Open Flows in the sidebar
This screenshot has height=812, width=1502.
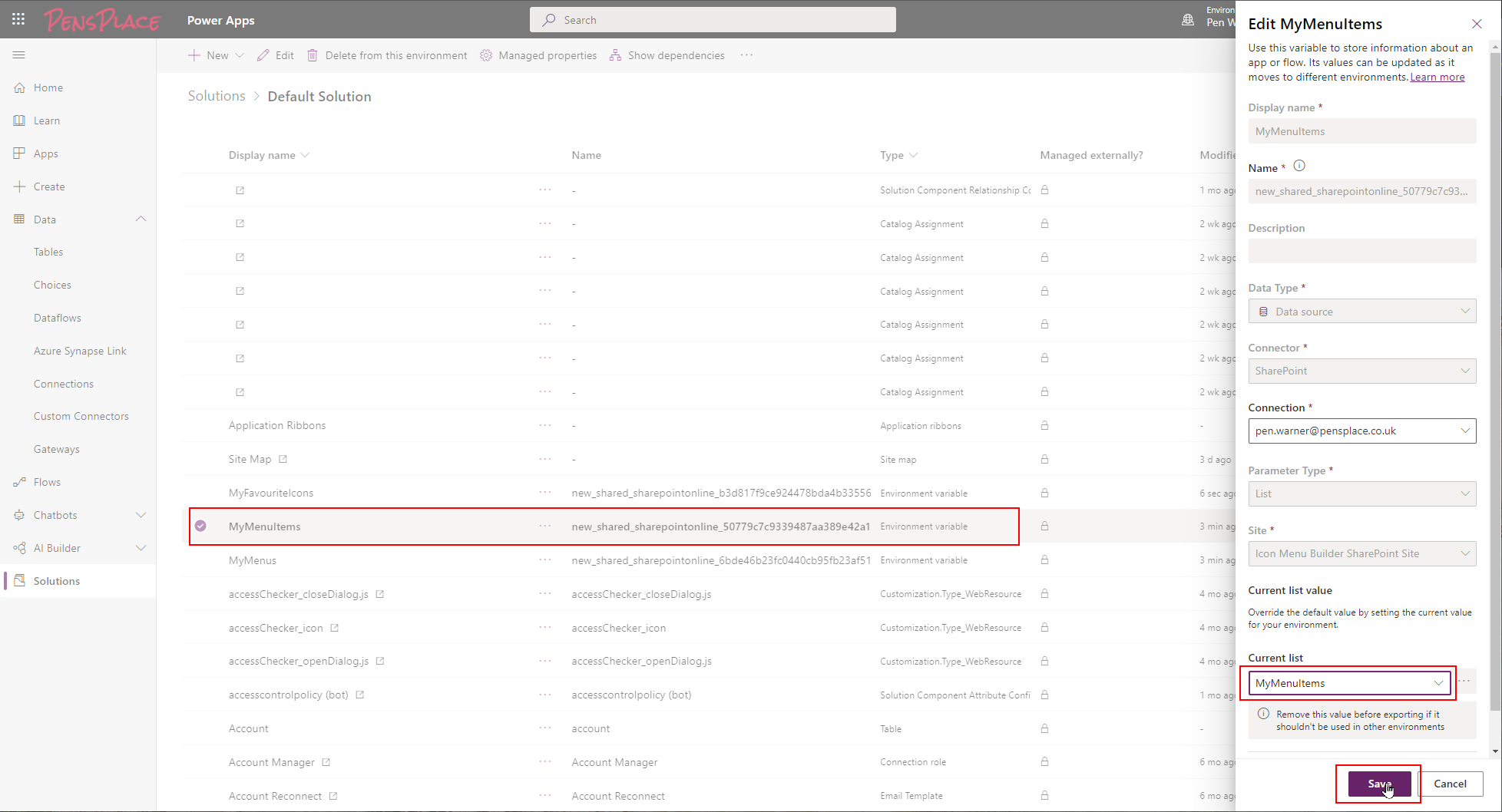[47, 482]
